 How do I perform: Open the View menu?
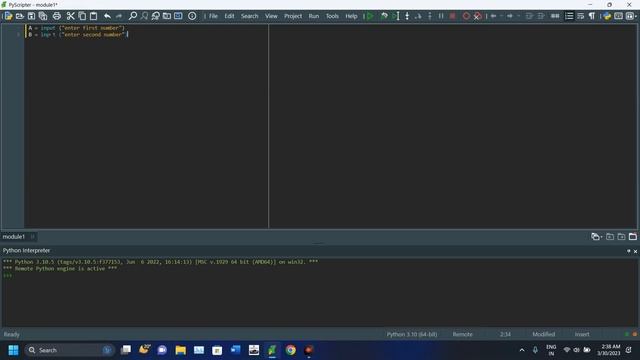tap(271, 16)
